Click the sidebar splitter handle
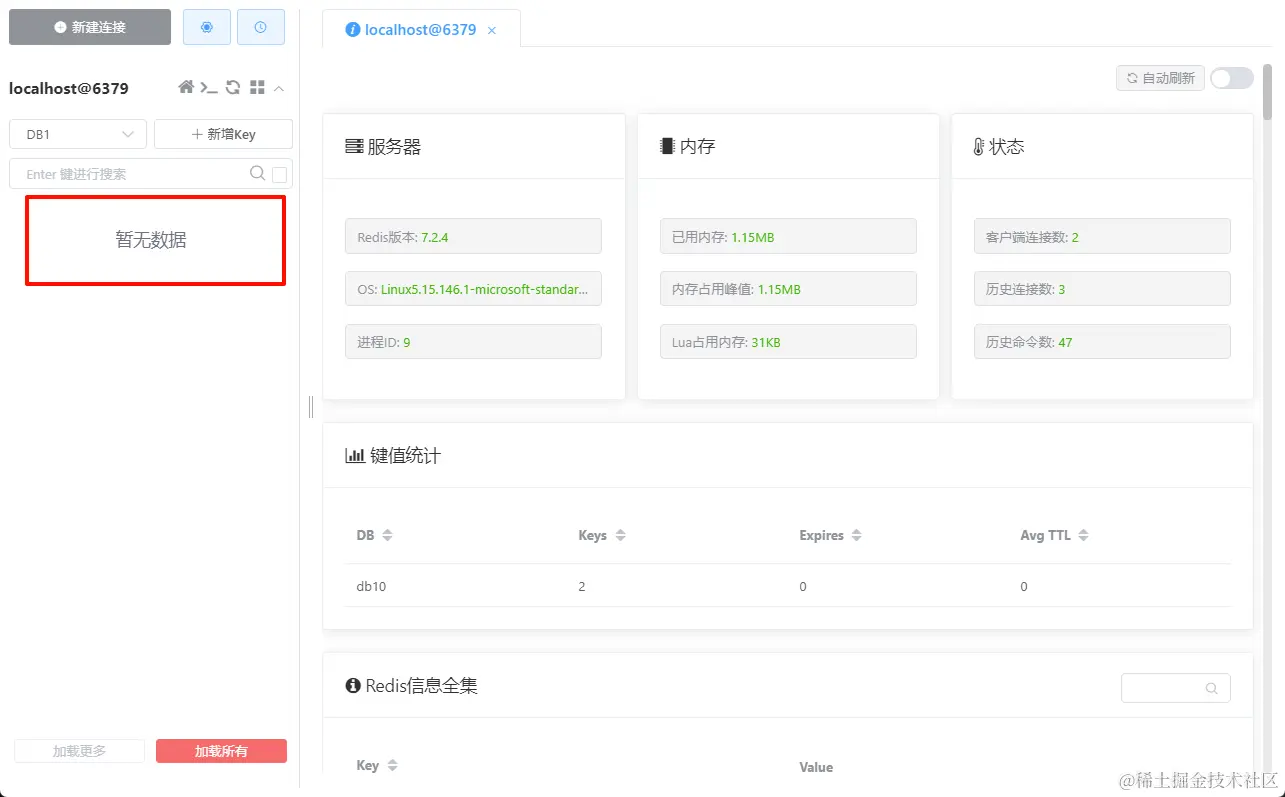The image size is (1285, 797). click(311, 406)
